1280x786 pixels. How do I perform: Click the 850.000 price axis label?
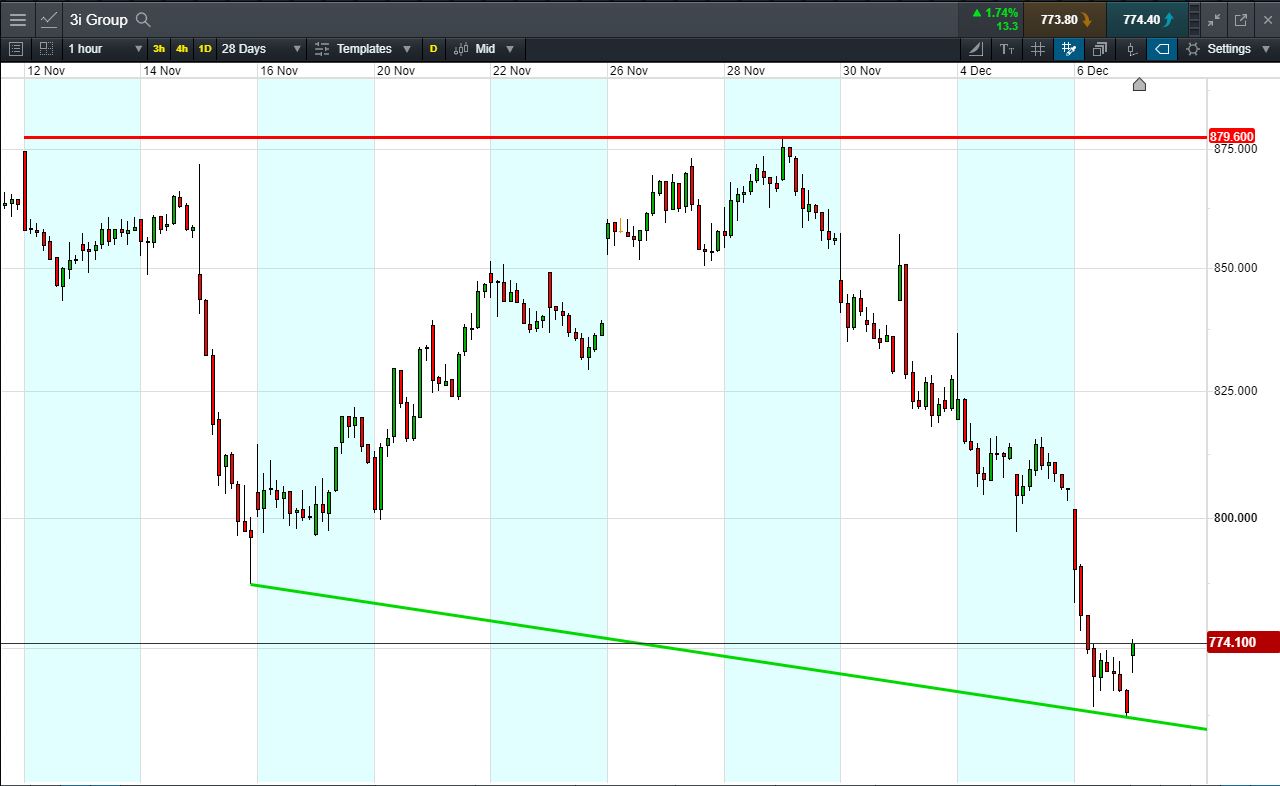[1235, 268]
